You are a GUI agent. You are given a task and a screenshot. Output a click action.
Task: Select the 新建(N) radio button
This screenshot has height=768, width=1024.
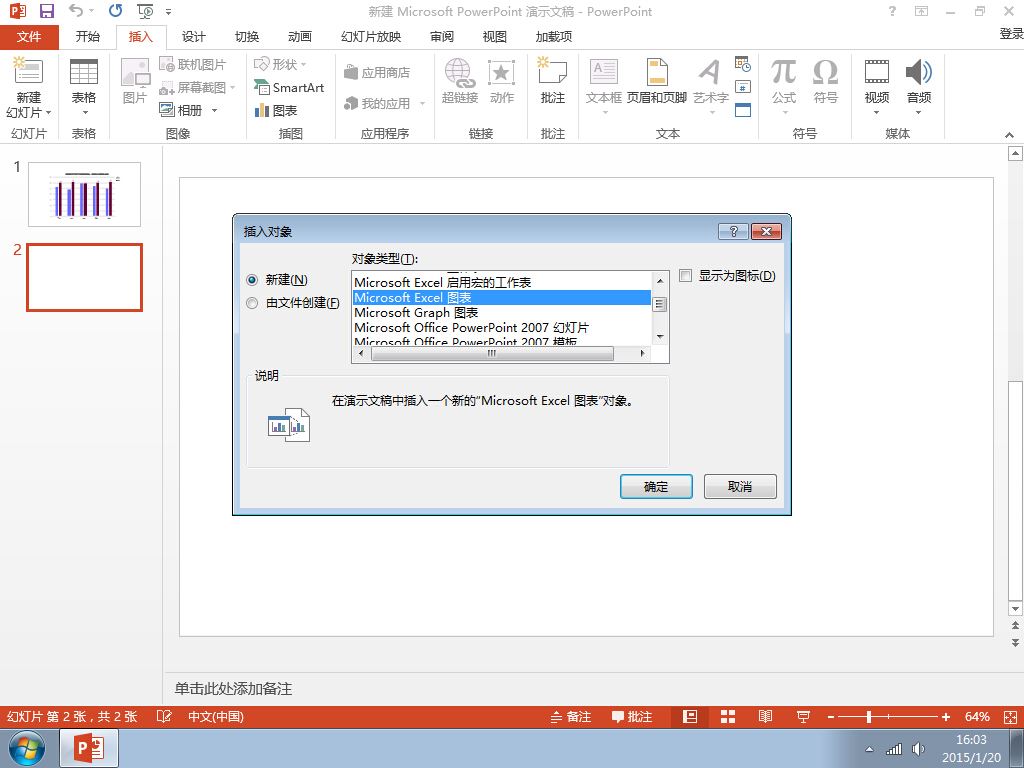point(252,280)
